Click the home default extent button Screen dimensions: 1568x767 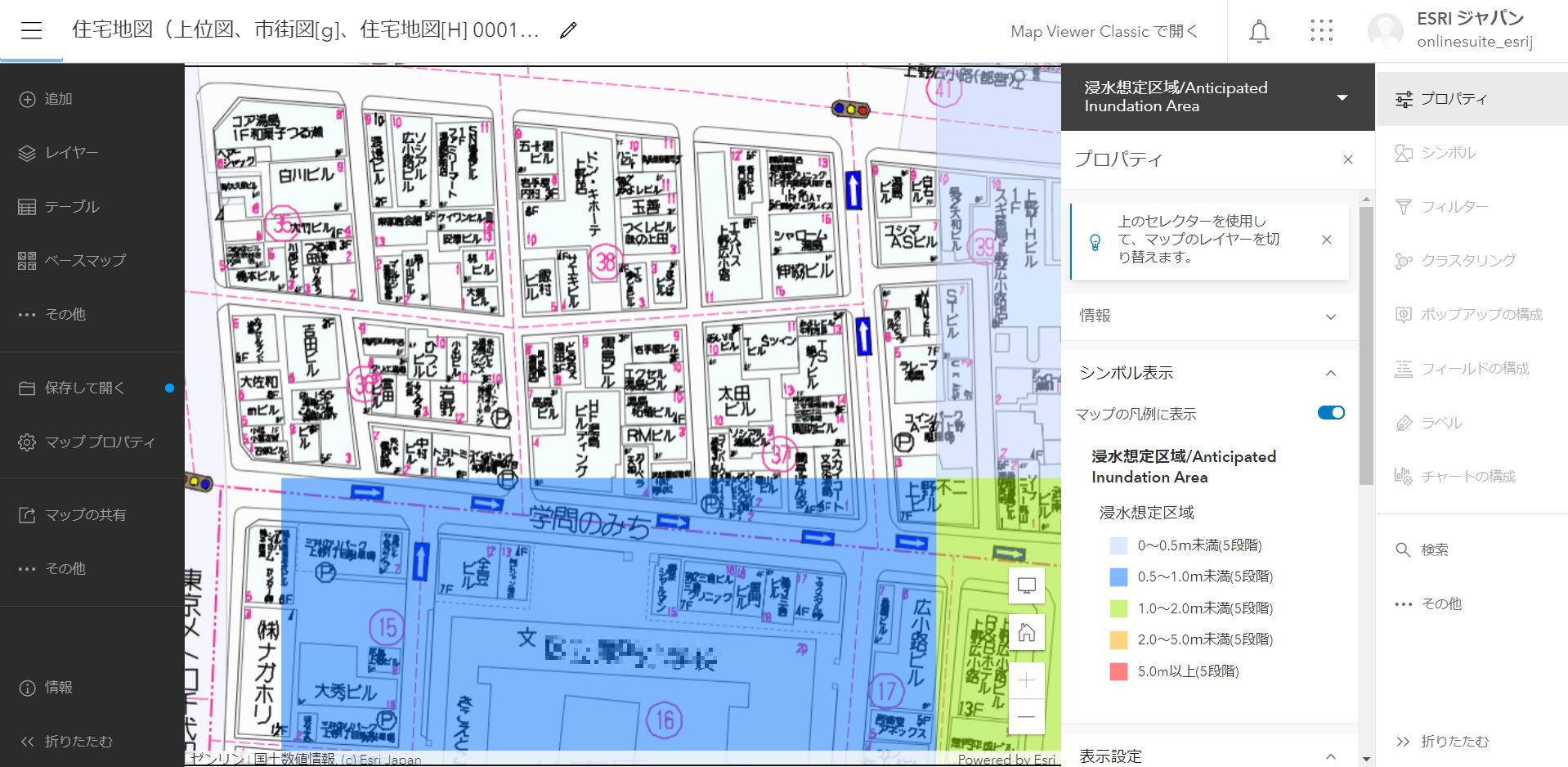click(x=1027, y=633)
